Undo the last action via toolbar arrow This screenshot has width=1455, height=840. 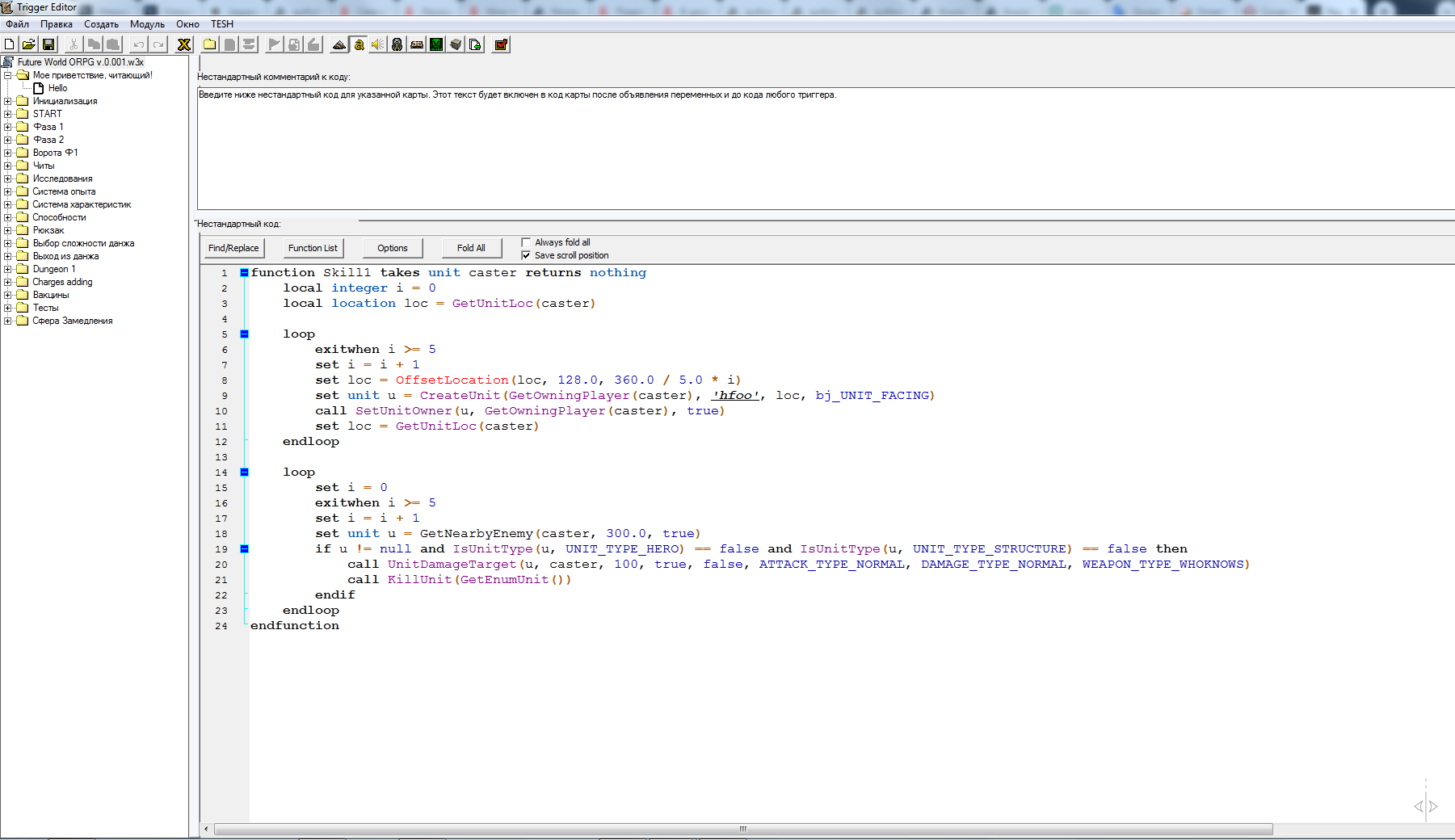(x=139, y=44)
